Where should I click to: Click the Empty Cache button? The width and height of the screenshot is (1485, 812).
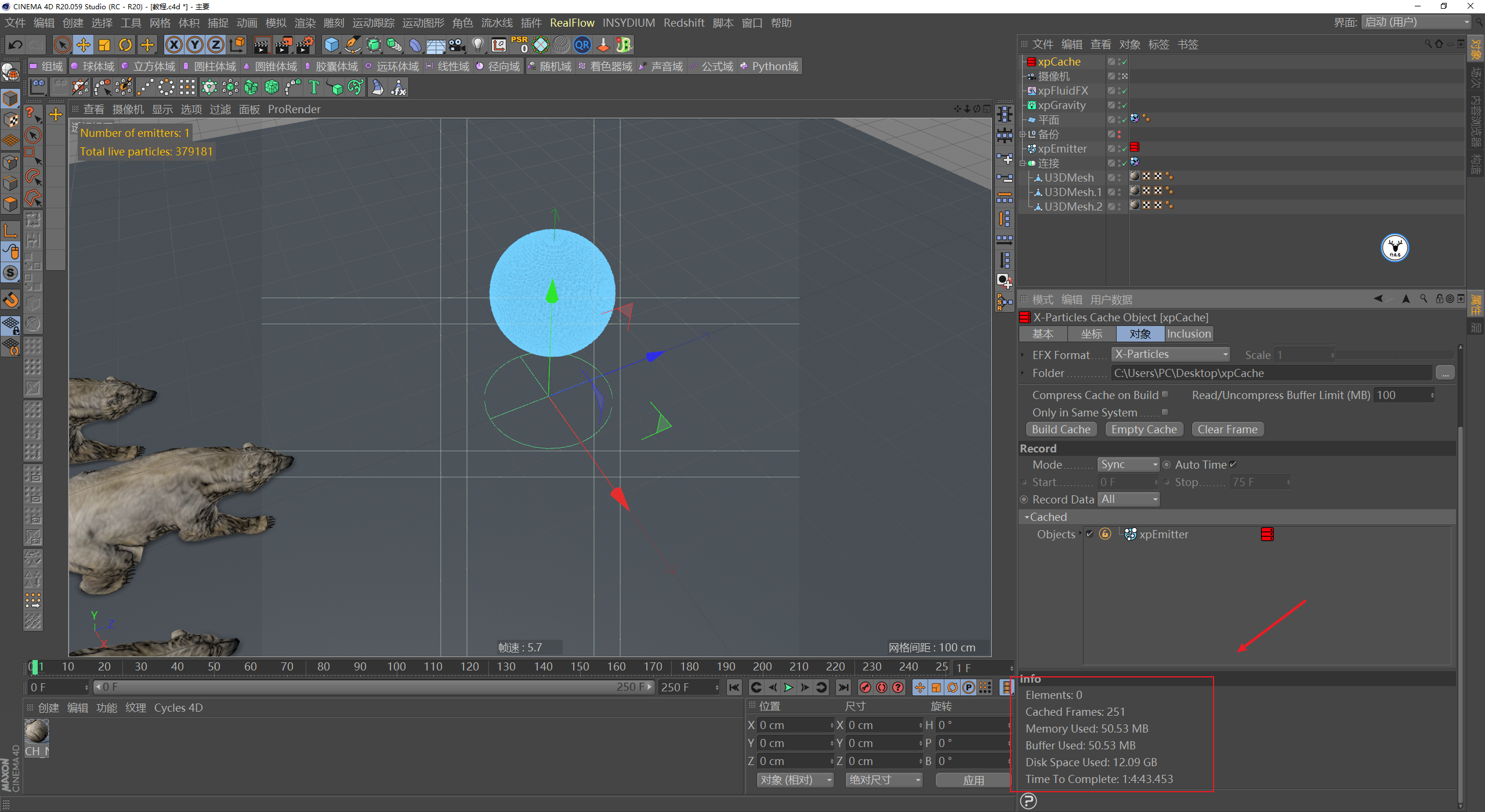1144,430
